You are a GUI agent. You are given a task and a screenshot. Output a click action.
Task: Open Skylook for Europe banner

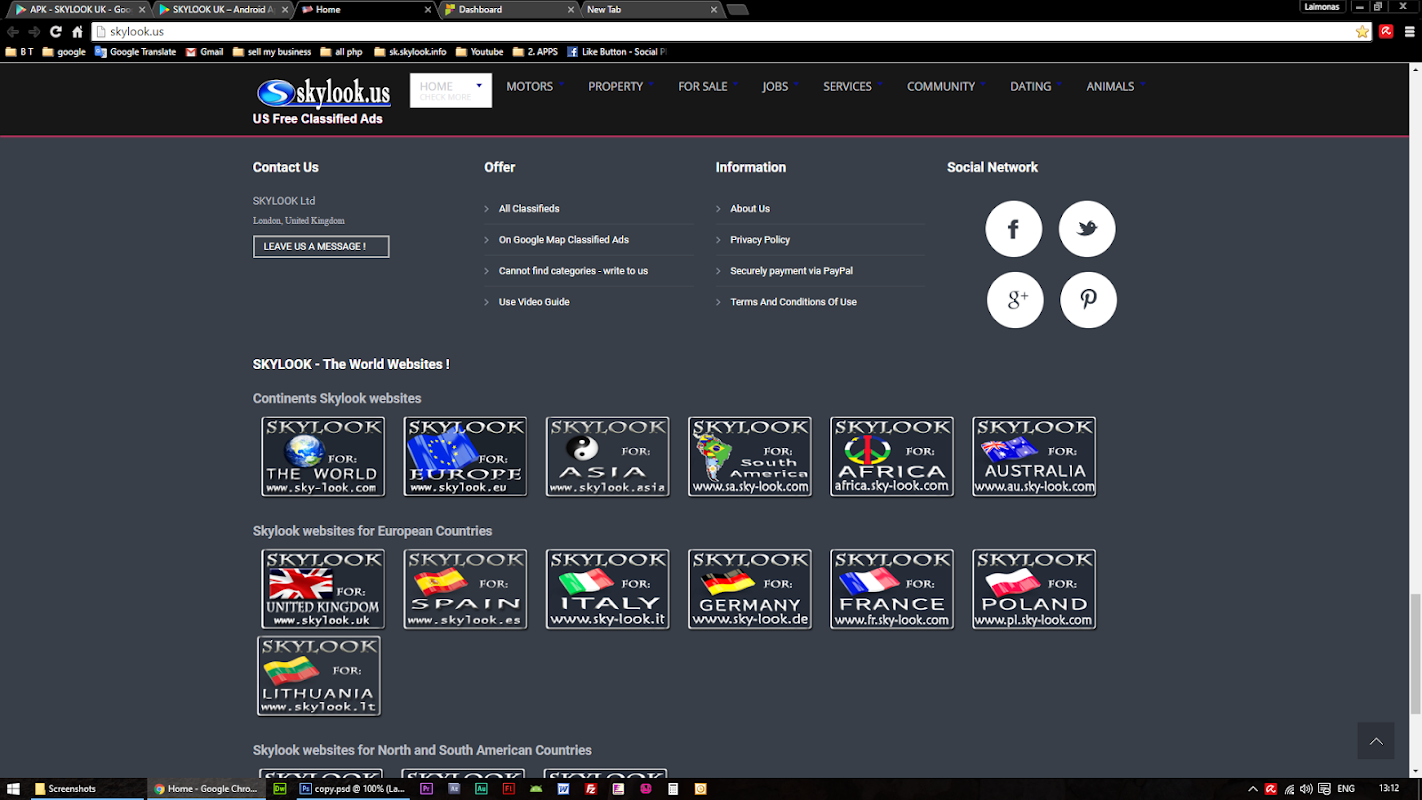(x=465, y=457)
